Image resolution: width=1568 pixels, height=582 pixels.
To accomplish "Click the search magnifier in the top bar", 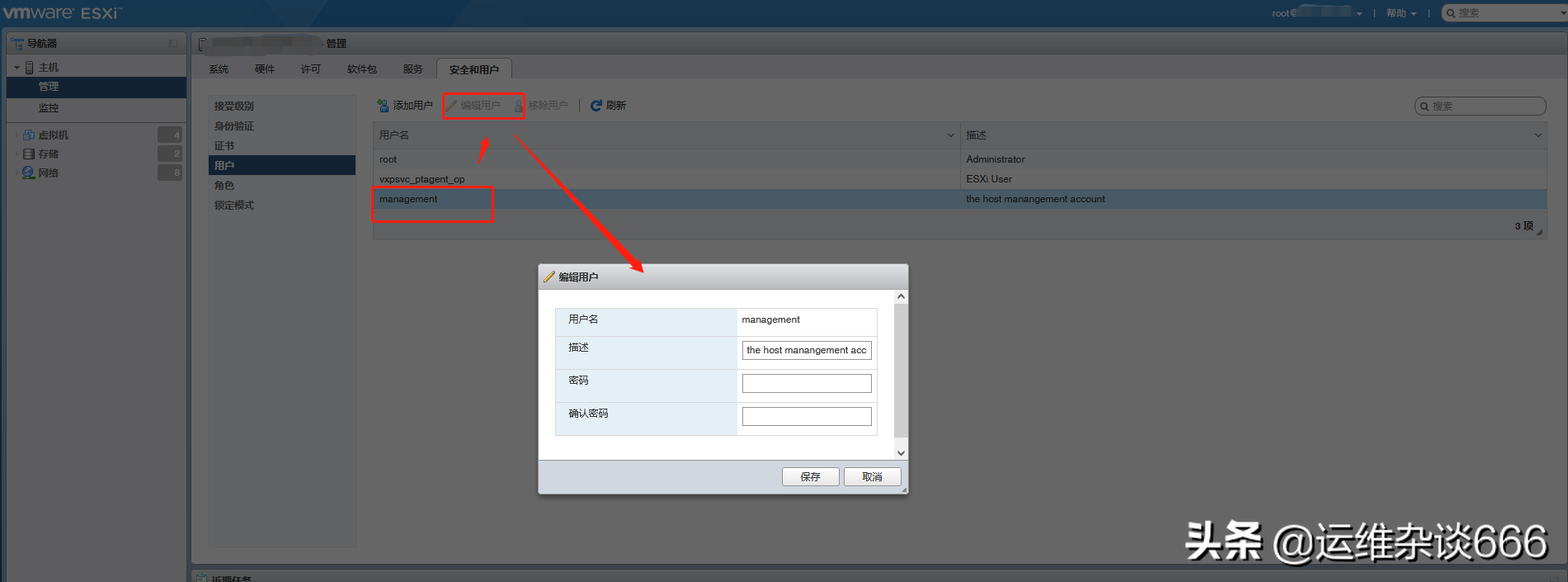I will (1451, 13).
